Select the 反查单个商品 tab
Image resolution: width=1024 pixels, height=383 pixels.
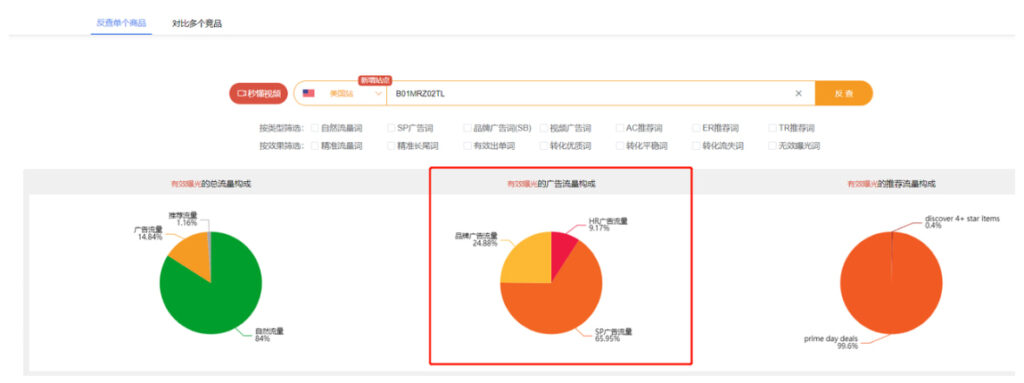pyautogui.click(x=121, y=23)
